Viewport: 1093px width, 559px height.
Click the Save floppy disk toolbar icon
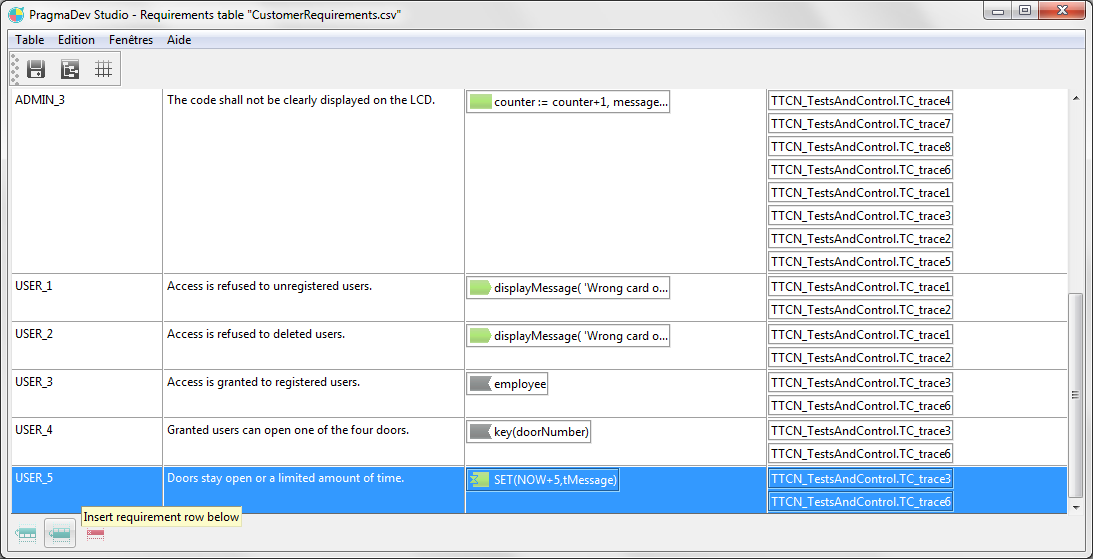(36, 69)
